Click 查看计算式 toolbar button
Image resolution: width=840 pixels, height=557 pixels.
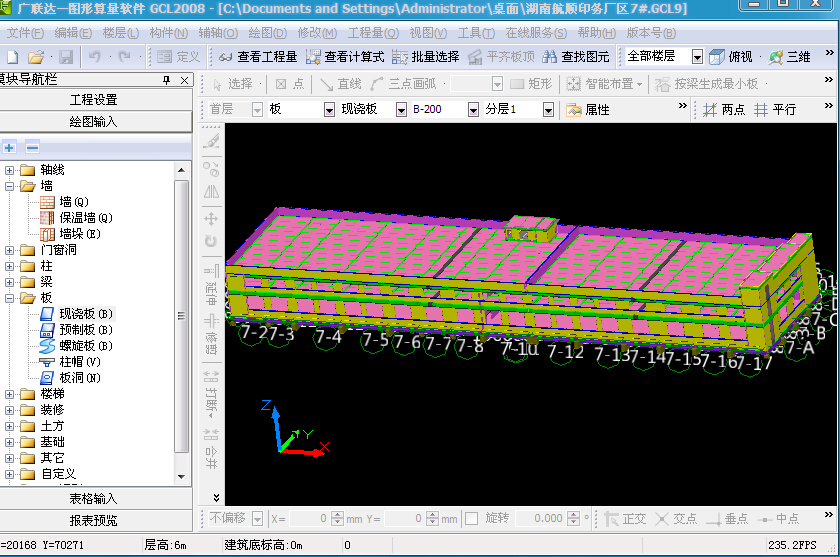coord(345,57)
